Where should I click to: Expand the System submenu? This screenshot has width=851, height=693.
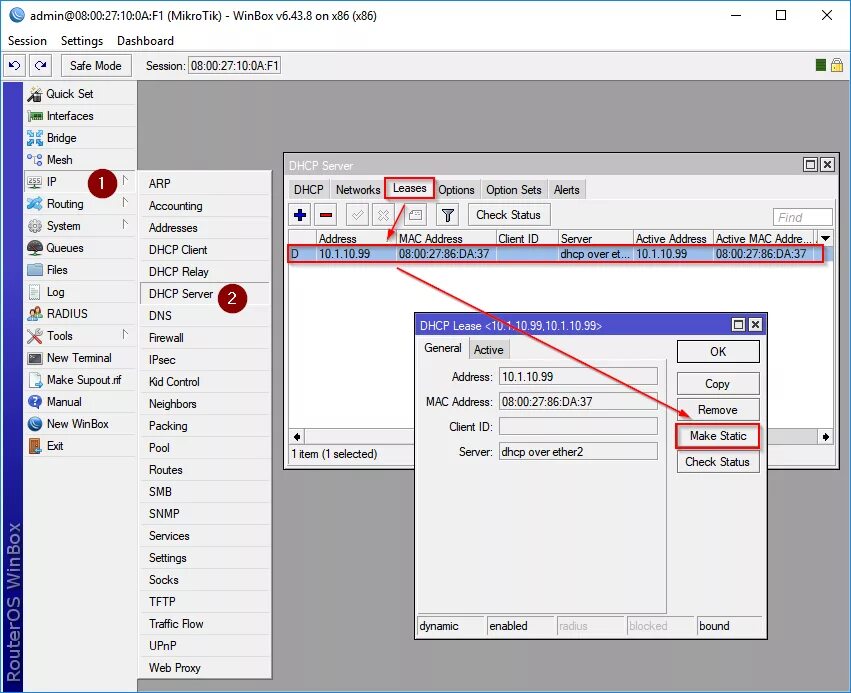80,226
